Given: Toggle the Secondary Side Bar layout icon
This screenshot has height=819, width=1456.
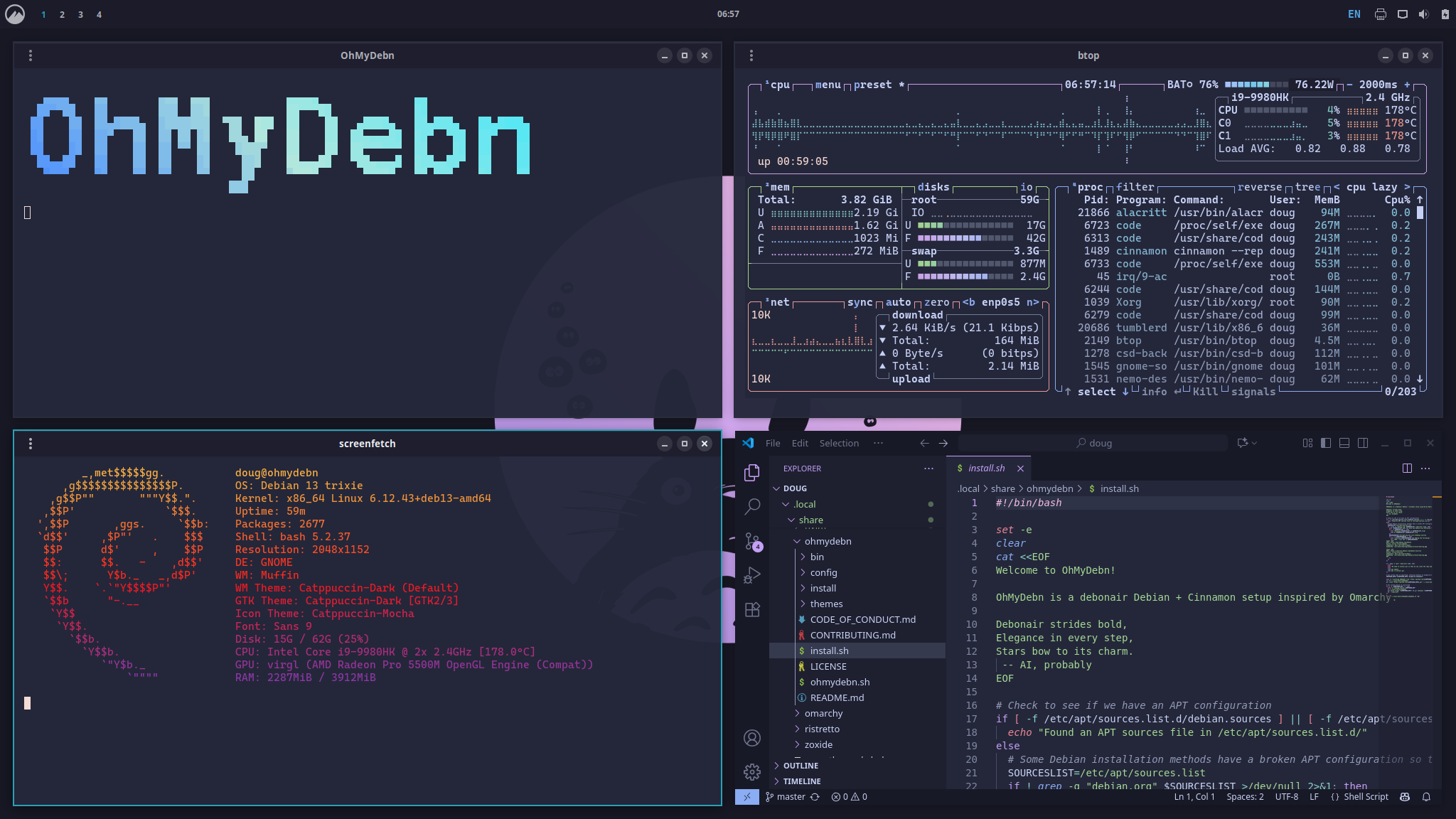Looking at the screenshot, I should tap(1363, 443).
